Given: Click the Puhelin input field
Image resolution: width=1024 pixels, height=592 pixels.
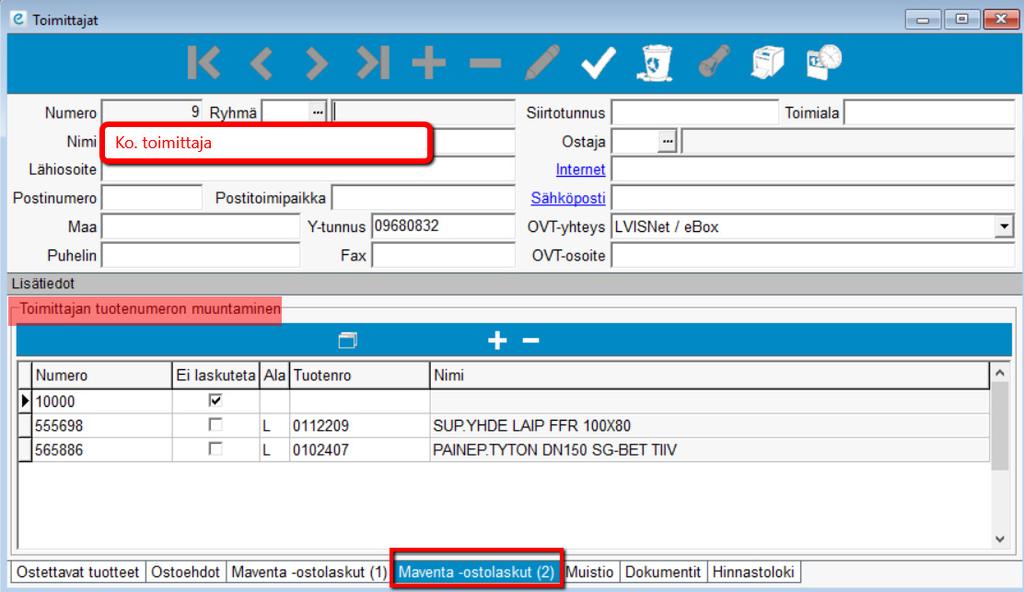Looking at the screenshot, I should click(x=200, y=255).
